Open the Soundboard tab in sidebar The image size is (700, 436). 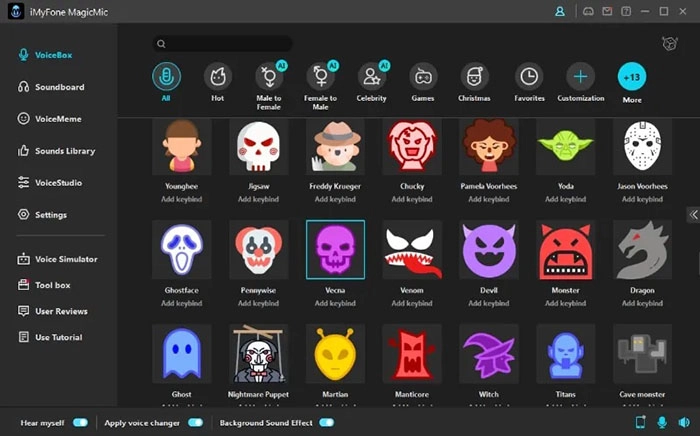pyautogui.click(x=58, y=87)
